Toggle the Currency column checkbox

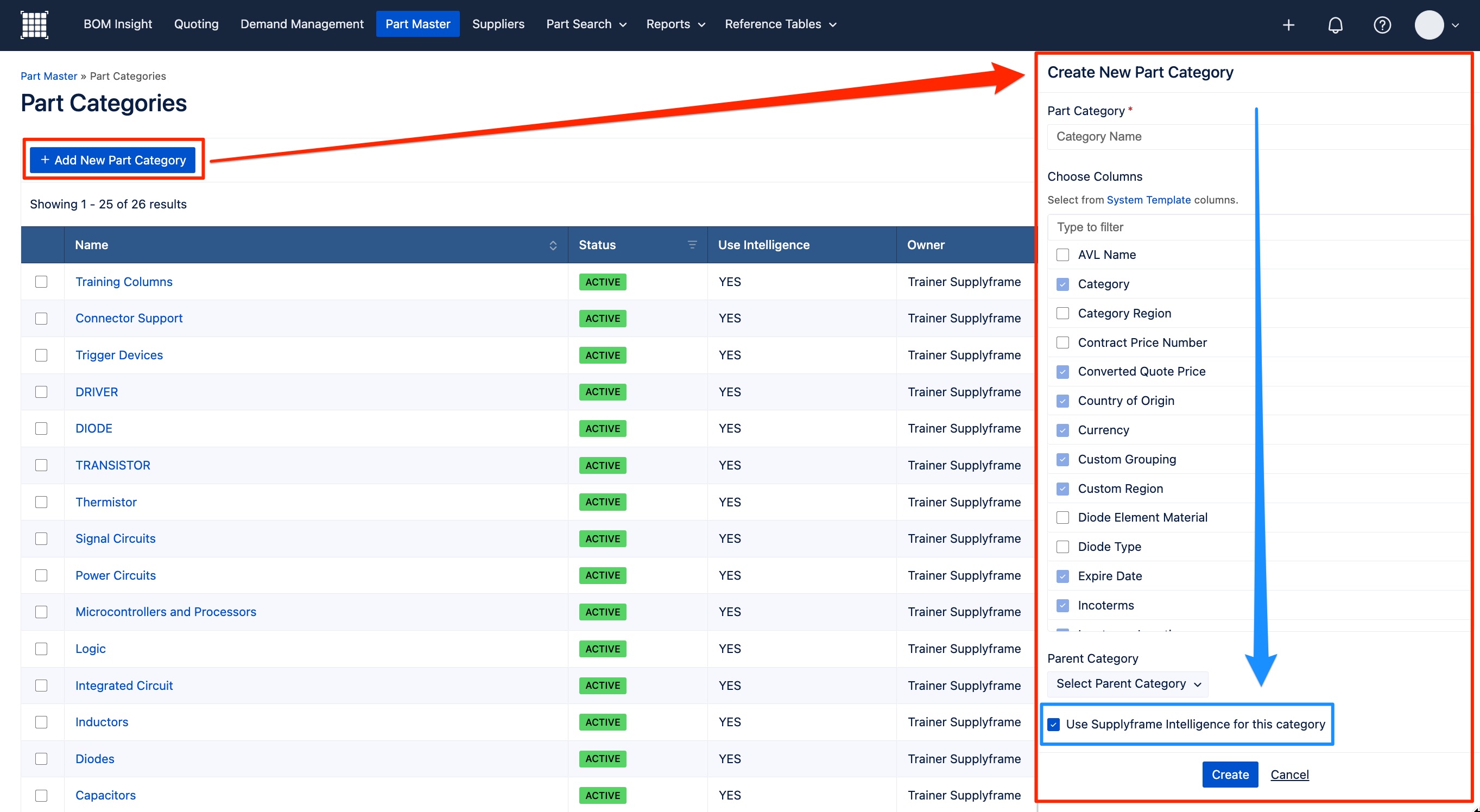[1062, 430]
